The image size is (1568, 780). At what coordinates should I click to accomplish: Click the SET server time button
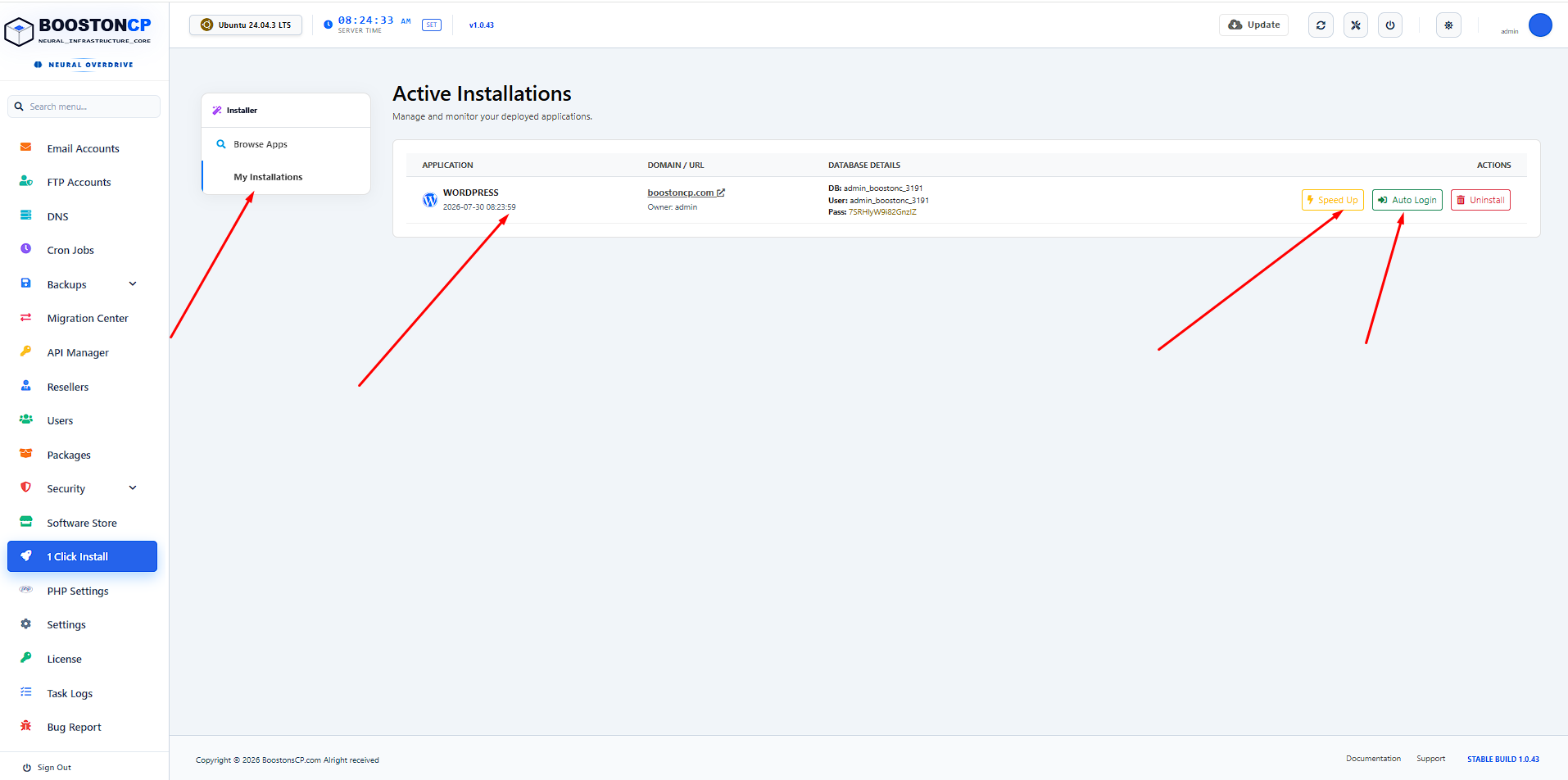[x=432, y=25]
